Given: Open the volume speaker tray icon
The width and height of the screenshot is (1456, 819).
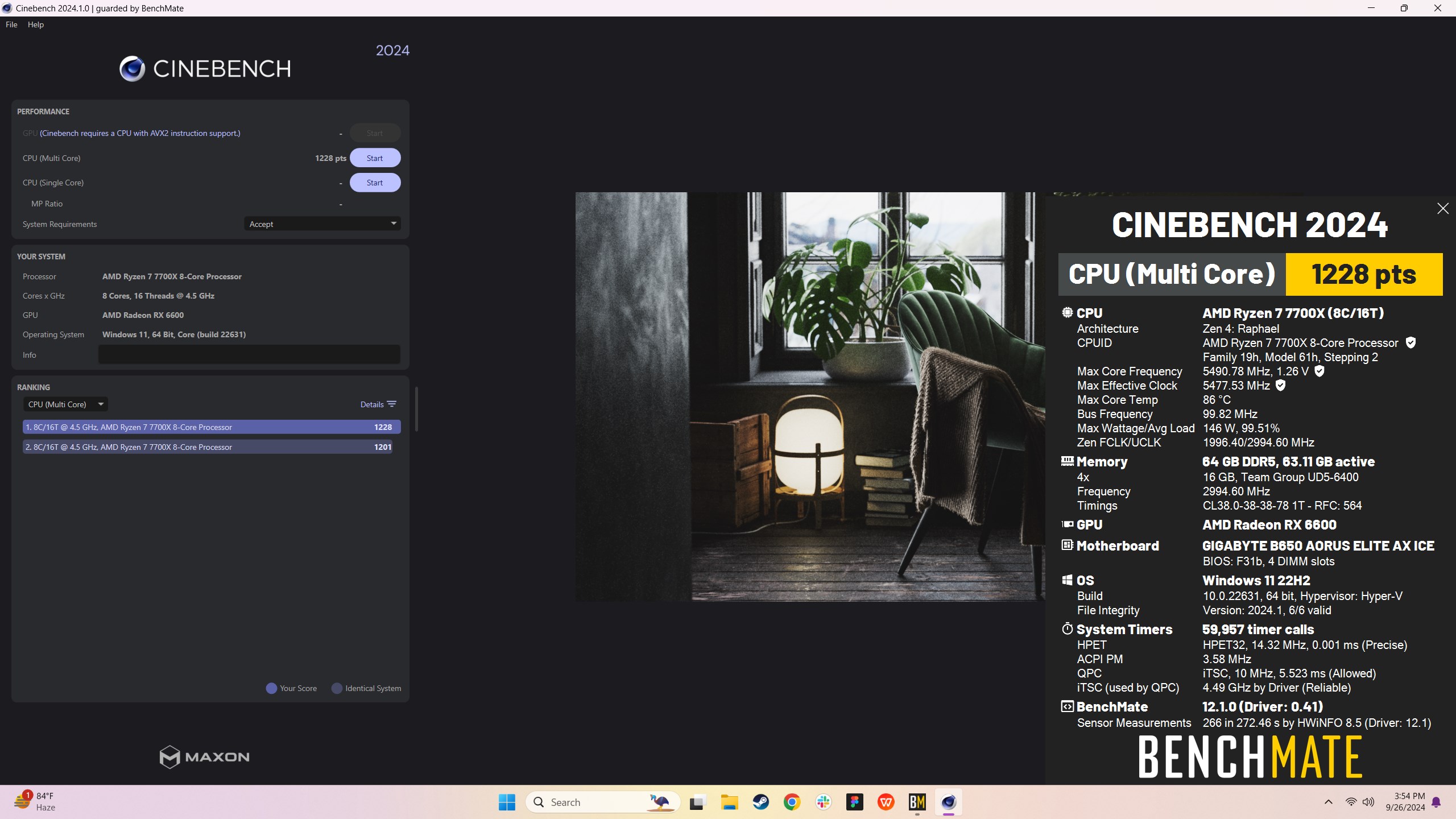Looking at the screenshot, I should click(x=1368, y=802).
